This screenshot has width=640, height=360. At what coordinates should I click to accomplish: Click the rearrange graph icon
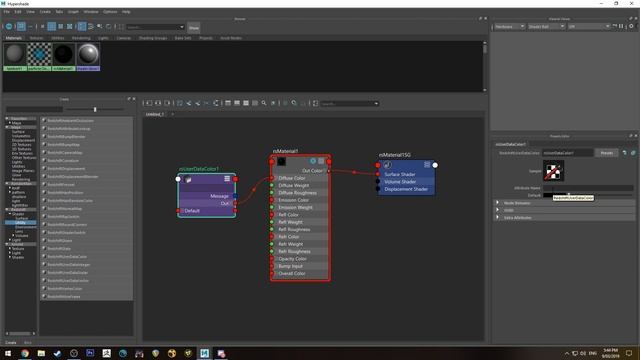coord(216,103)
